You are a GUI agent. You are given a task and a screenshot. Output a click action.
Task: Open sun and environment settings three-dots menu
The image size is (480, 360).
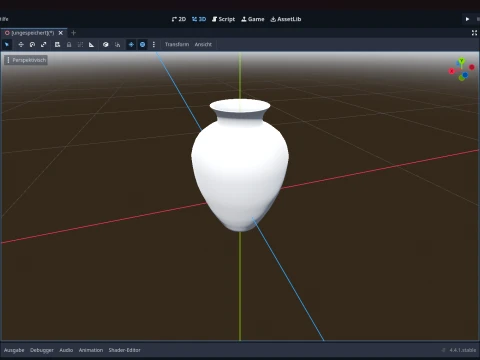click(154, 44)
